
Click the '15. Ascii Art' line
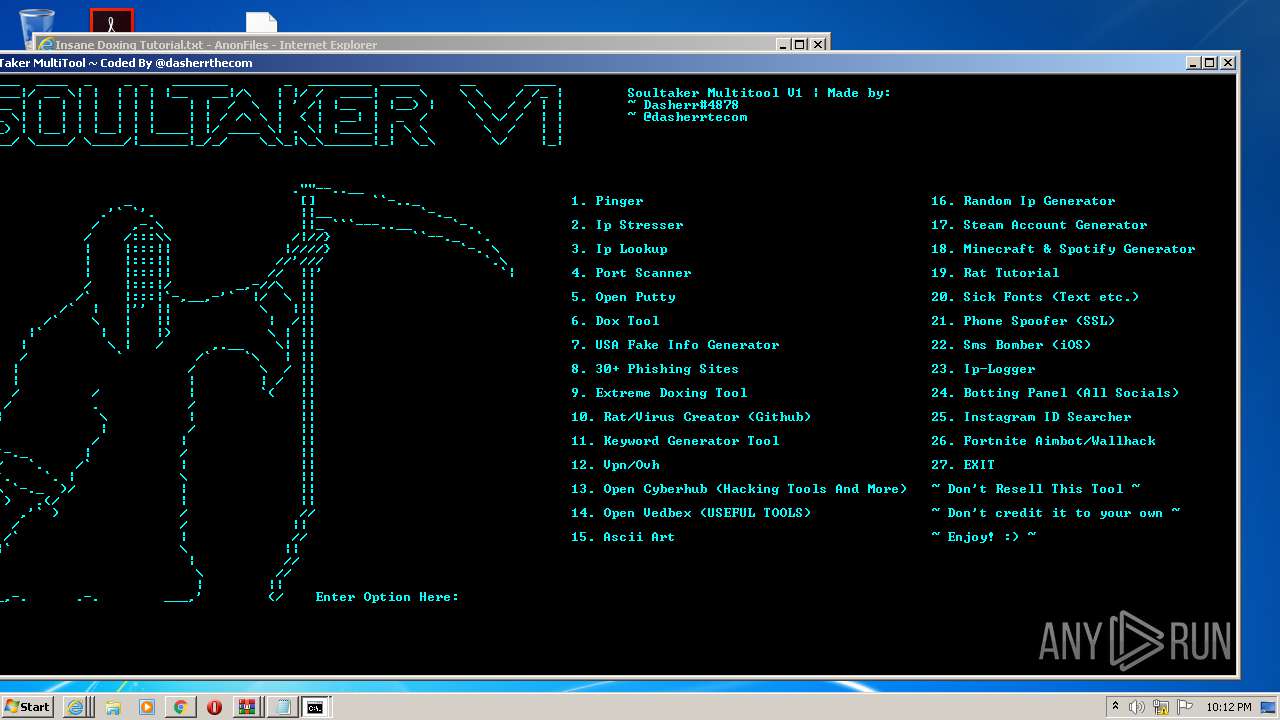click(x=623, y=537)
